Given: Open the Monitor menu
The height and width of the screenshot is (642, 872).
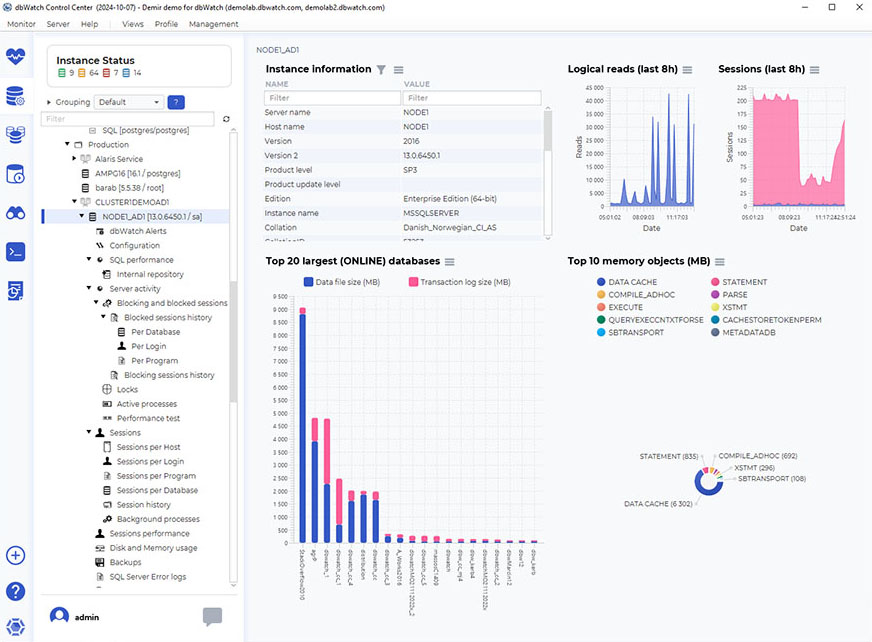Looking at the screenshot, I should coord(21,24).
